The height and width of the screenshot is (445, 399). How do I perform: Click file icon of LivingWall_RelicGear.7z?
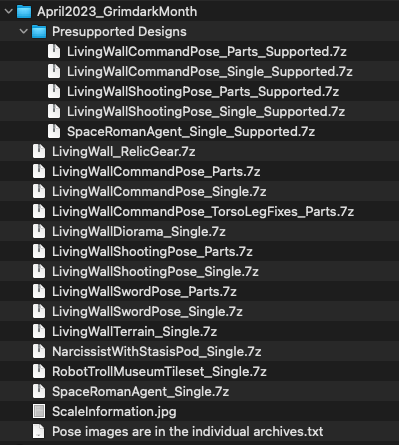click(39, 151)
